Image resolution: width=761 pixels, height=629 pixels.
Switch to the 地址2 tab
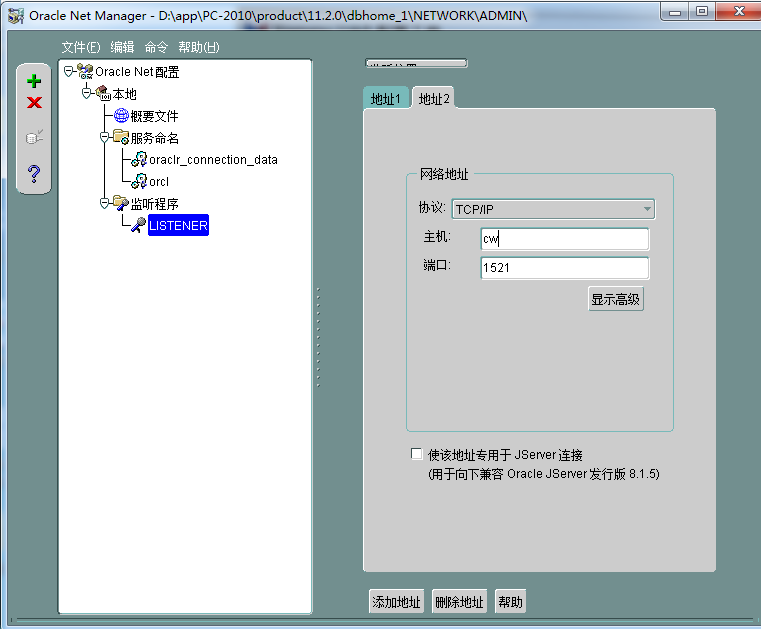pyautogui.click(x=434, y=99)
